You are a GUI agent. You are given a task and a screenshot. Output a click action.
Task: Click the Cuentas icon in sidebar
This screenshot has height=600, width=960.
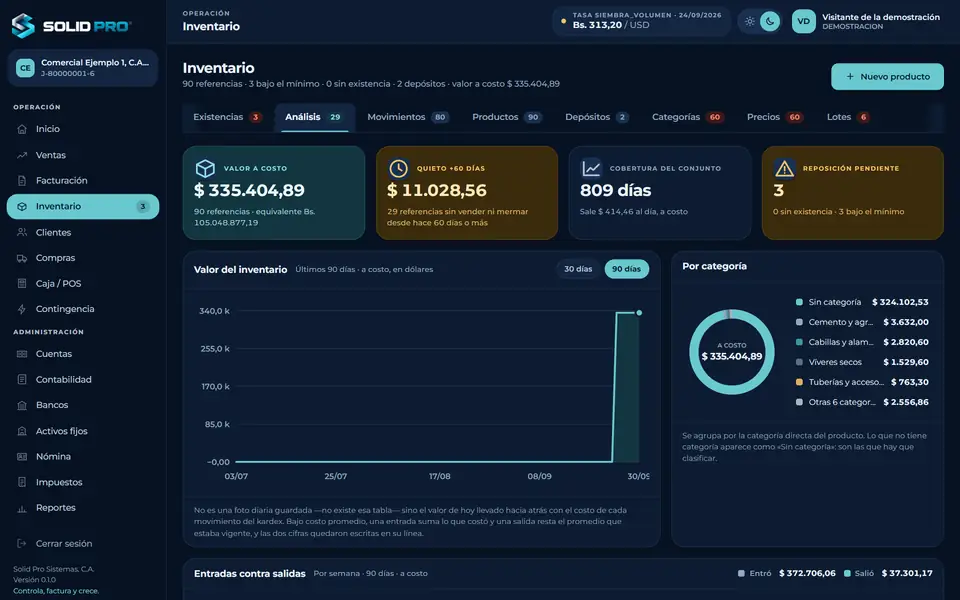22,354
